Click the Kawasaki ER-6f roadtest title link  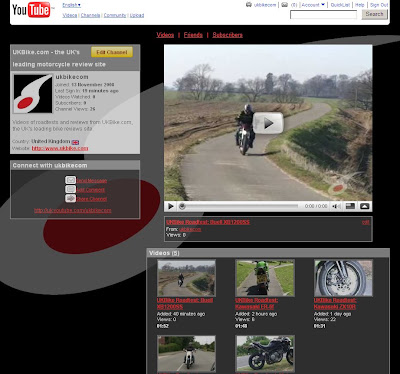[x=257, y=304]
